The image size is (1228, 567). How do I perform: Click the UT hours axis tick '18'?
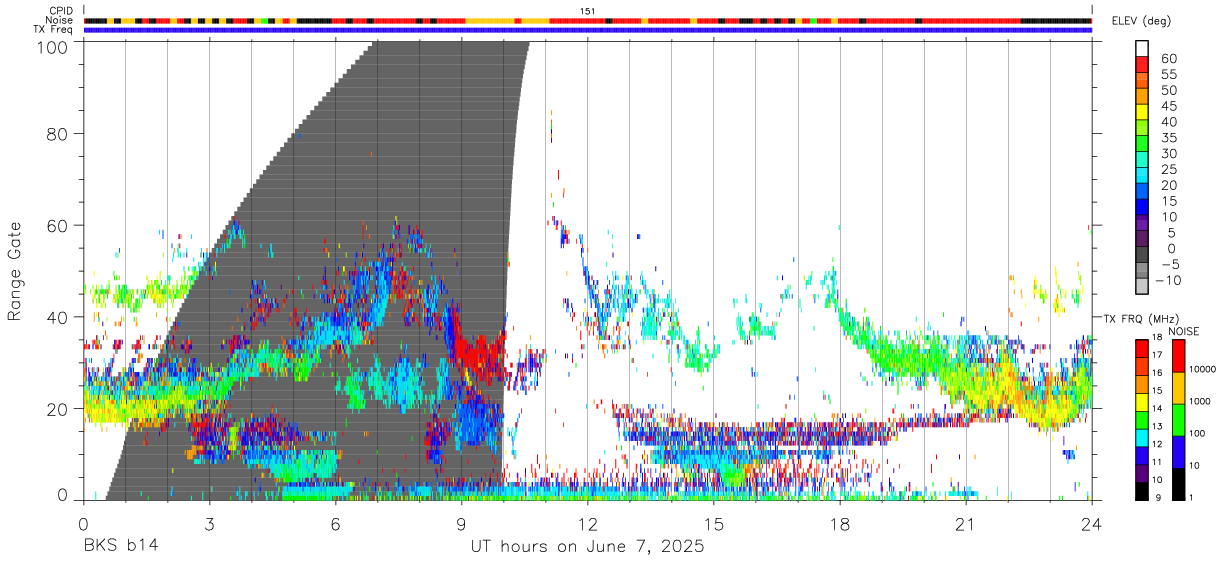[839, 524]
